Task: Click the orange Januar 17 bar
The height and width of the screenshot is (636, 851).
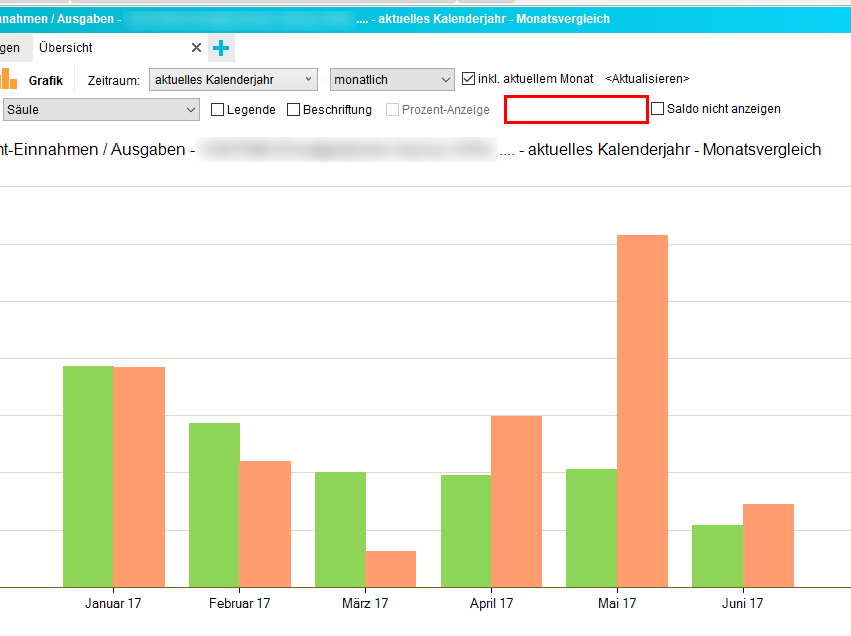Action: point(139,477)
